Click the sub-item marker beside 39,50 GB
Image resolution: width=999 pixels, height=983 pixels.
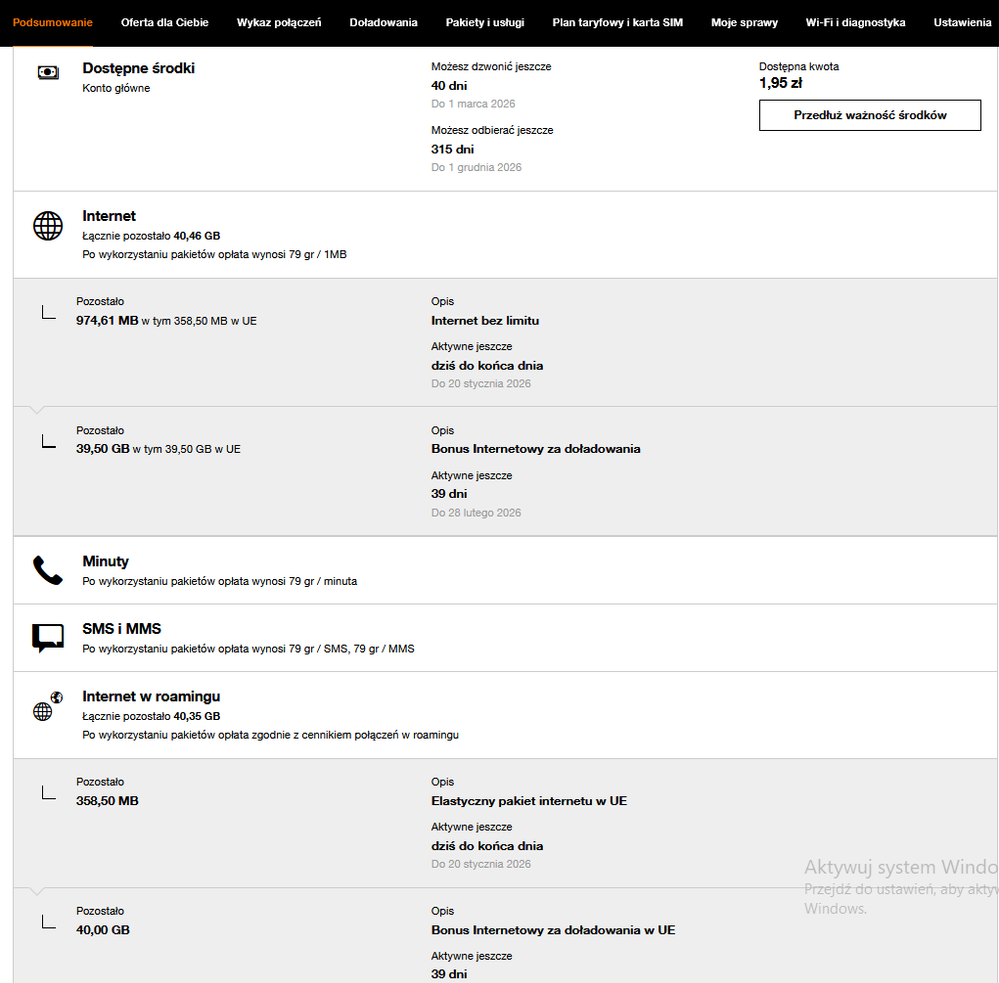pos(48,441)
